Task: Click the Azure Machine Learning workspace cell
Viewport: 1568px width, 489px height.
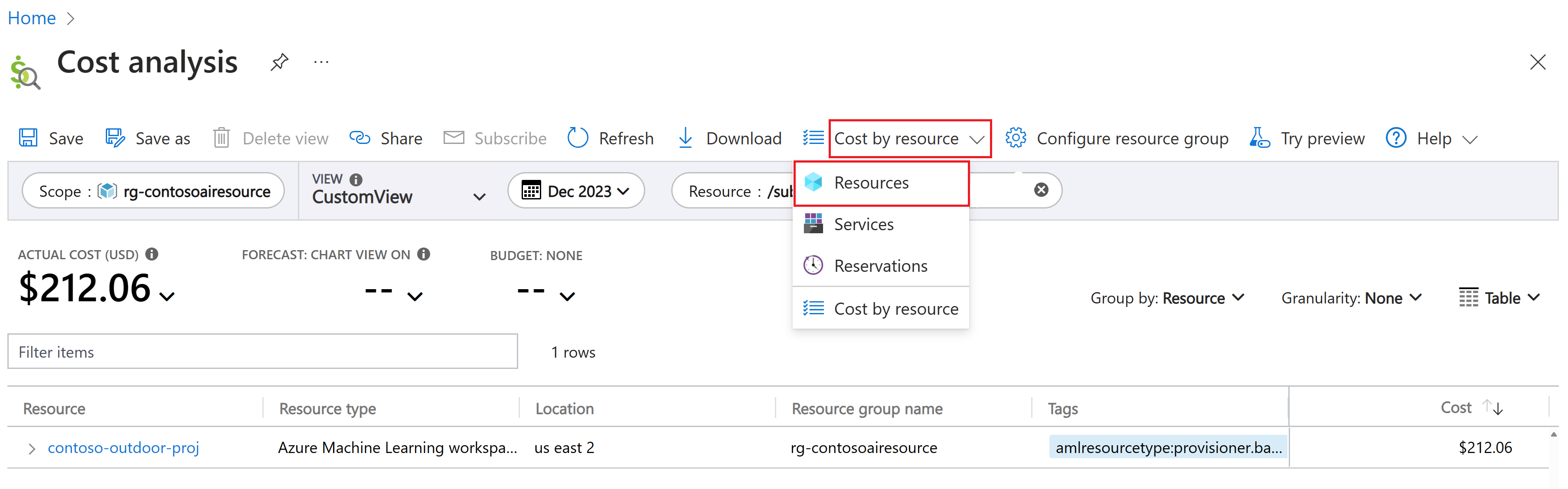Action: click(x=398, y=448)
